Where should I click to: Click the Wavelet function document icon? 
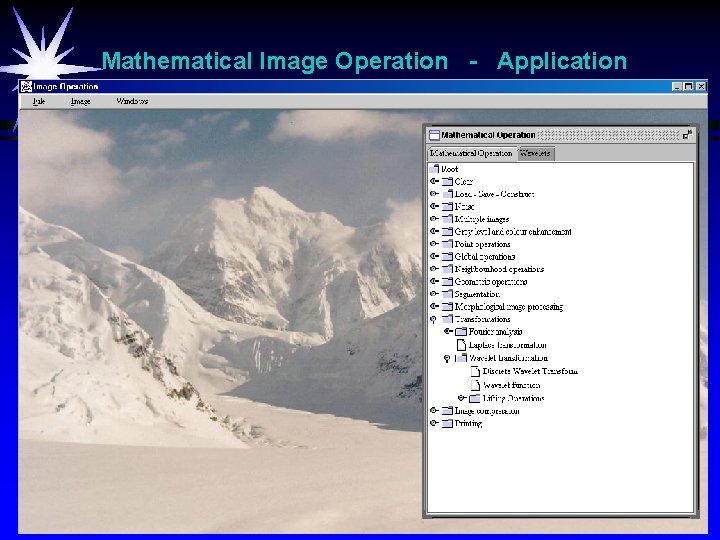pos(476,385)
